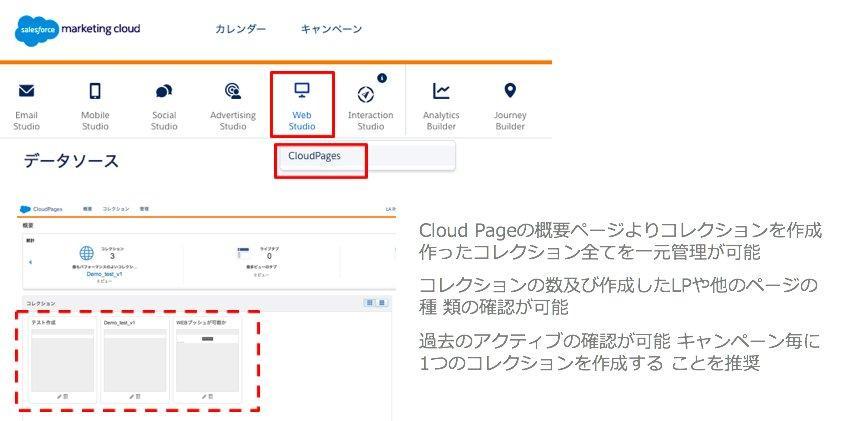Go to previous summary with left arrow
Viewport: 841px width, 421px height.
tap(30, 262)
